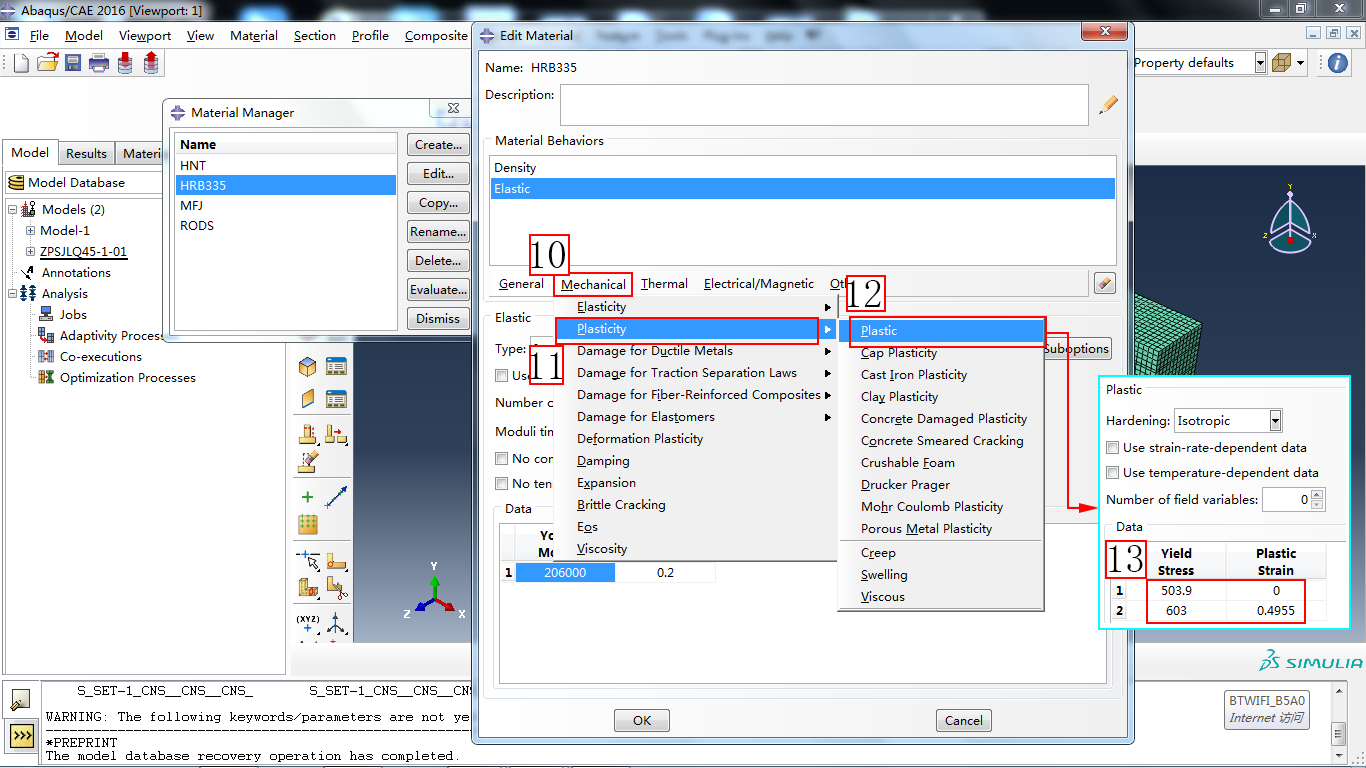Click Cancel in Edit Material dialog
This screenshot has width=1366, height=768.
point(964,720)
